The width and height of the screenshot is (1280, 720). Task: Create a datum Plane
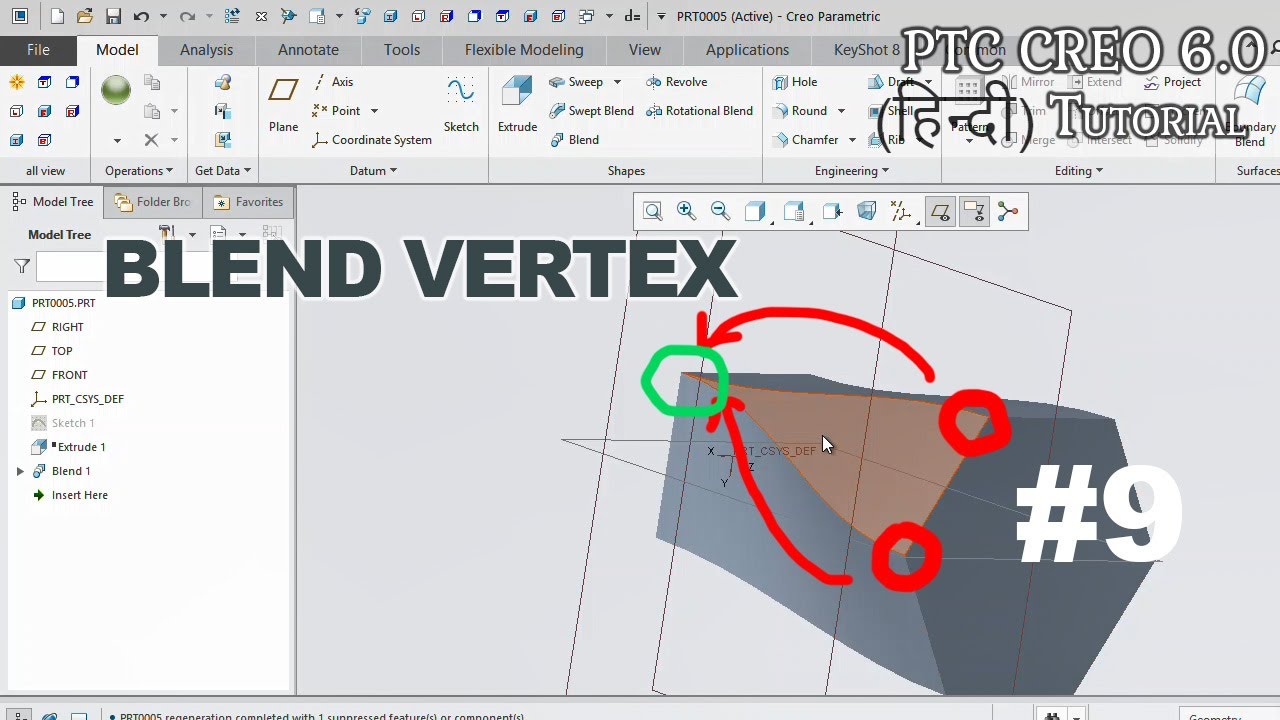[283, 106]
